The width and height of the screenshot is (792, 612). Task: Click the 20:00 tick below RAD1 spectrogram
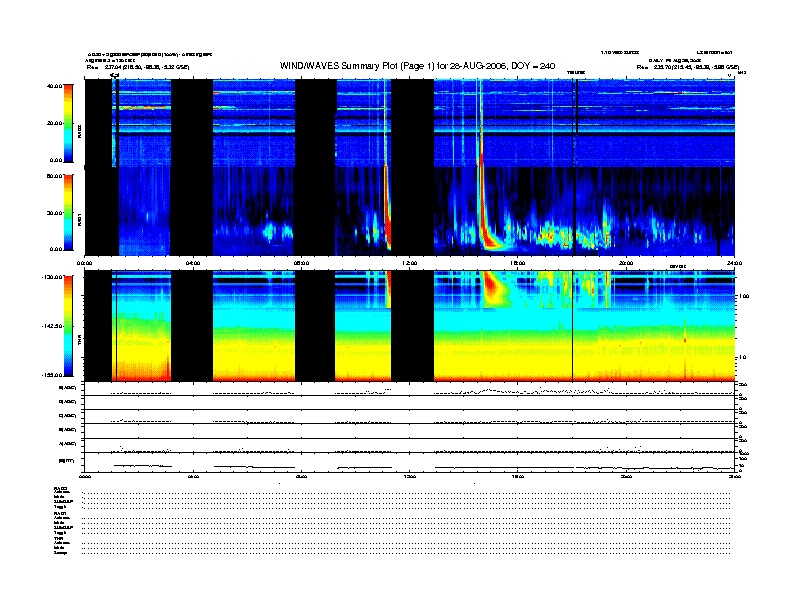point(626,263)
